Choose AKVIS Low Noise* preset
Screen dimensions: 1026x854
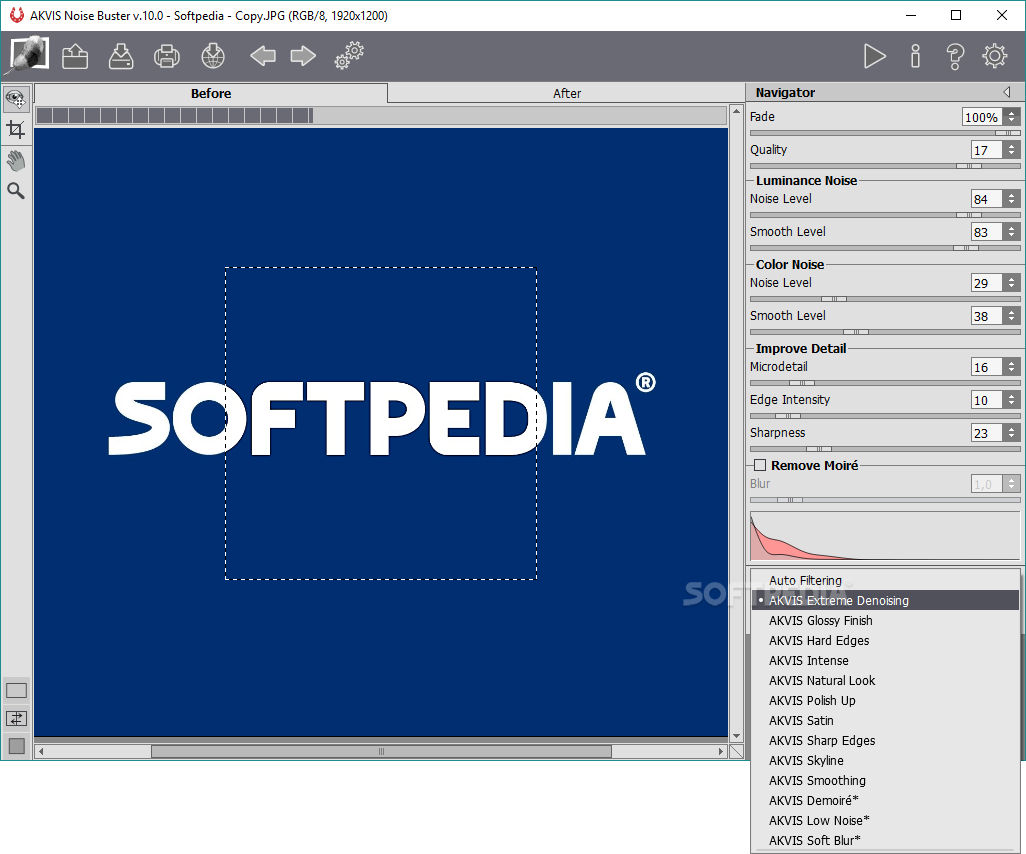(885, 821)
